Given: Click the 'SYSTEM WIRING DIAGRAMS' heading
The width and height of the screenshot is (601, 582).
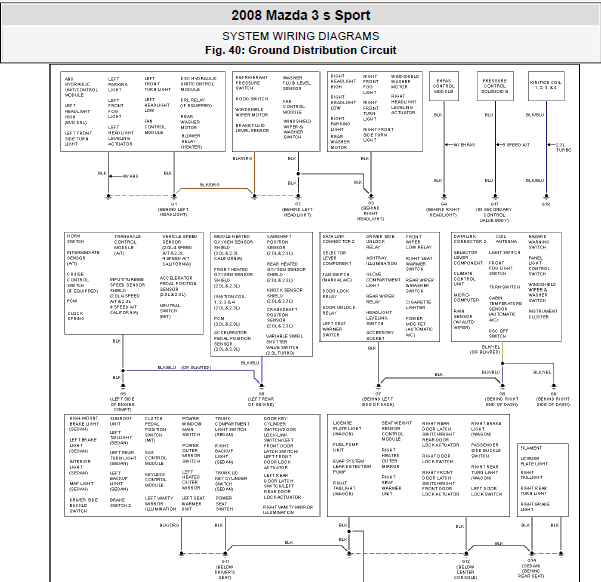Looking at the screenshot, I should pos(300,36).
